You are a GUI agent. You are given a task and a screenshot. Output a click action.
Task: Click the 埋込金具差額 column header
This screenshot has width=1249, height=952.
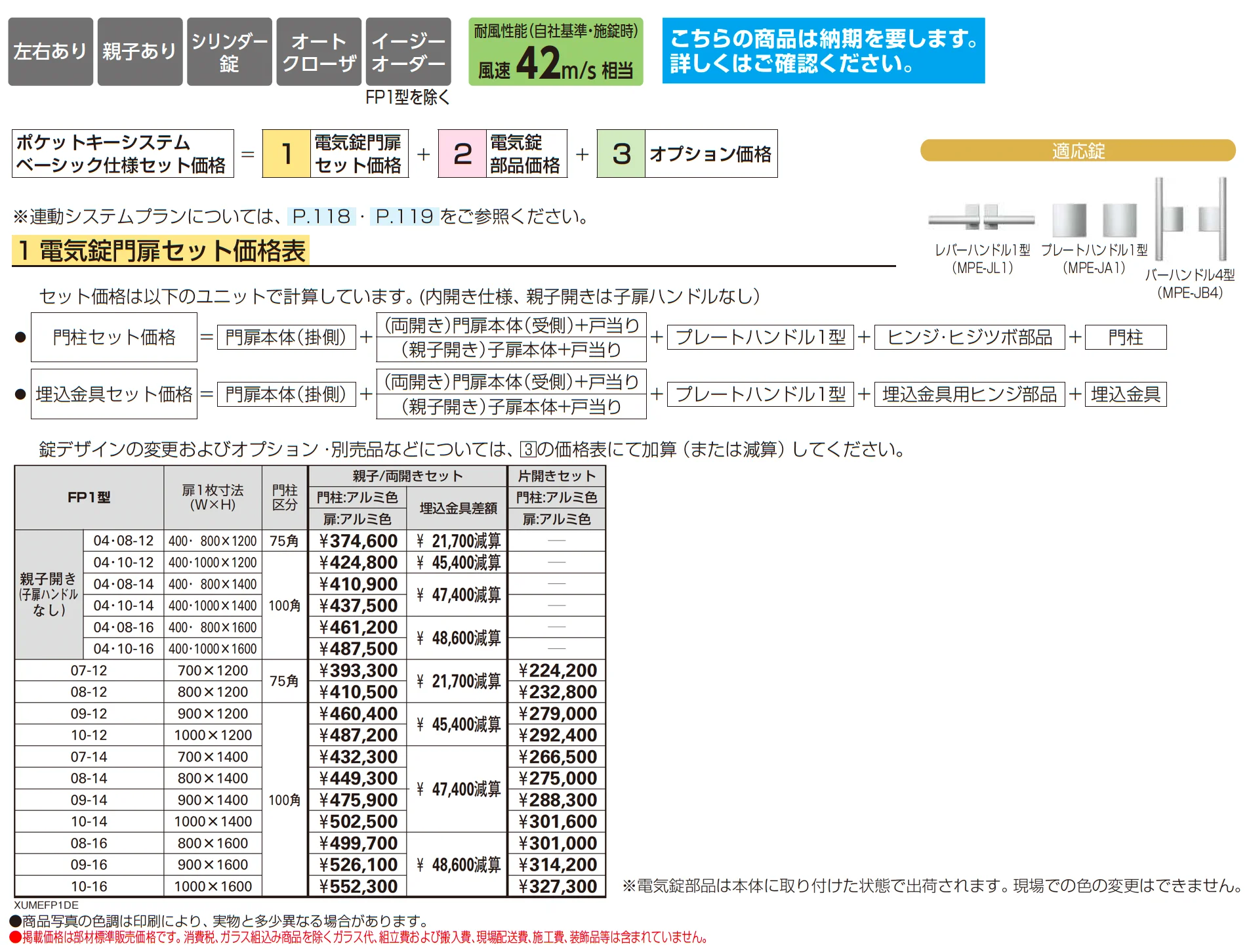457,508
